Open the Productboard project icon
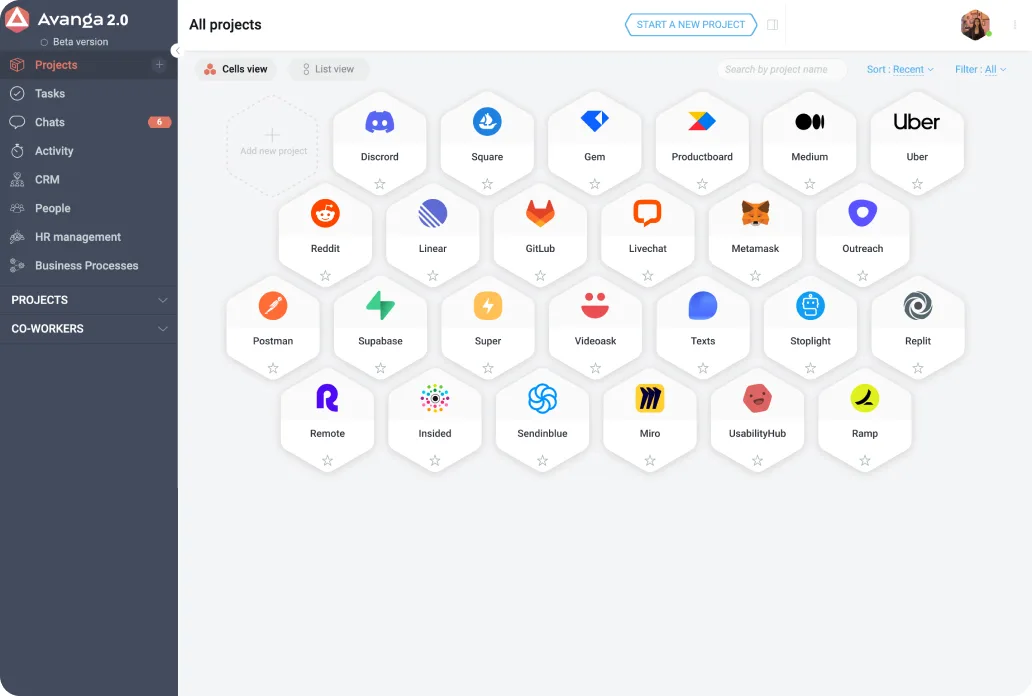The height and width of the screenshot is (696, 1032). coord(702,121)
